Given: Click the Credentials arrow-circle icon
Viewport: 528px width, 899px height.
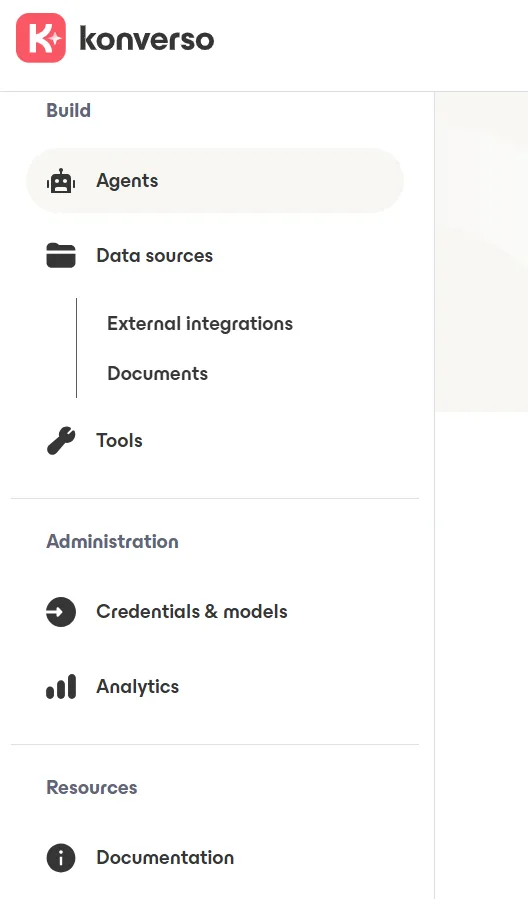Looking at the screenshot, I should coord(61,611).
